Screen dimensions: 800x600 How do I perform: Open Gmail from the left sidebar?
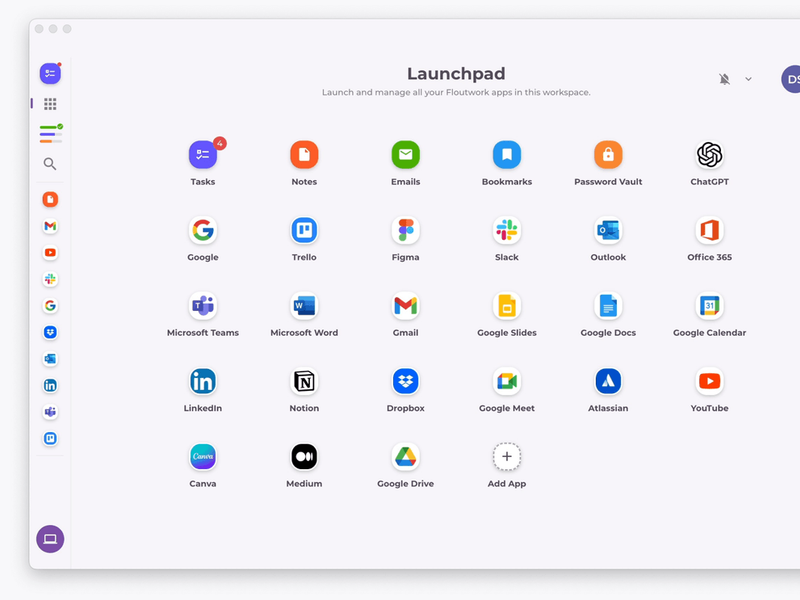[50, 227]
